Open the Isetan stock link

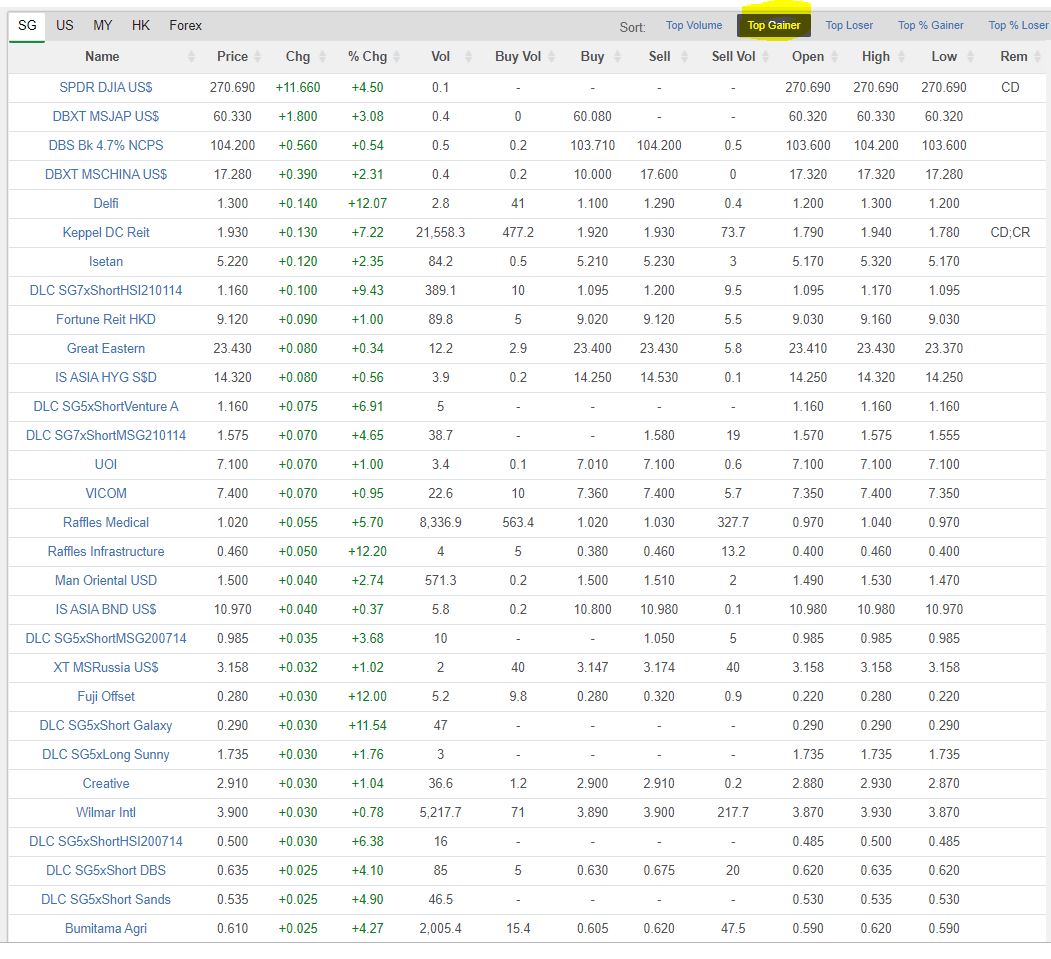point(106,261)
